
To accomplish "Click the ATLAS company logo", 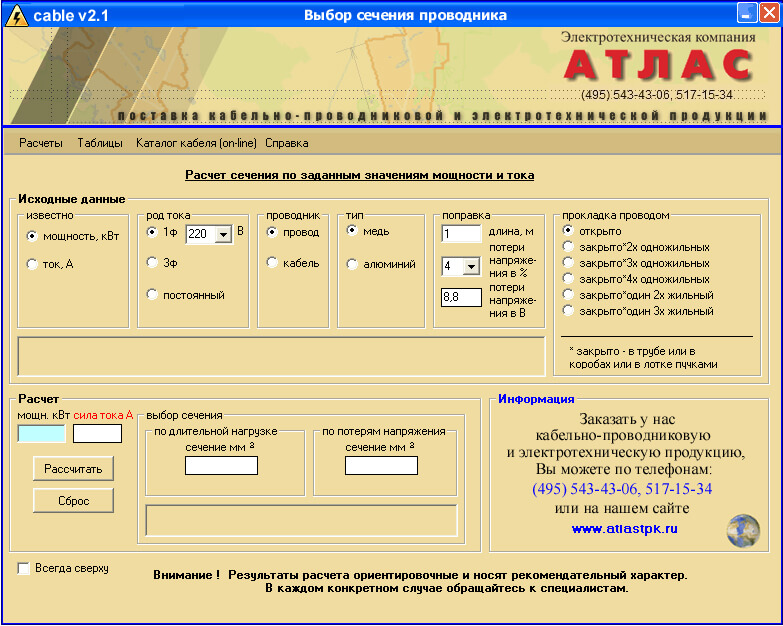I will tap(657, 66).
